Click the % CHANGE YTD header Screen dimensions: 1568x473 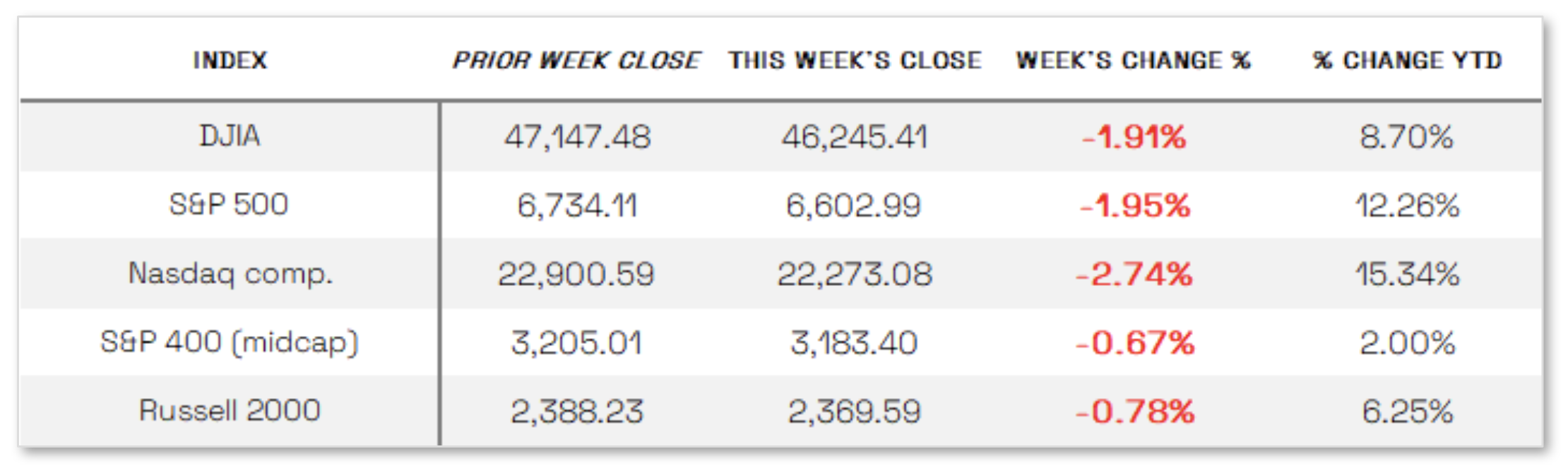pyautogui.click(x=1407, y=60)
